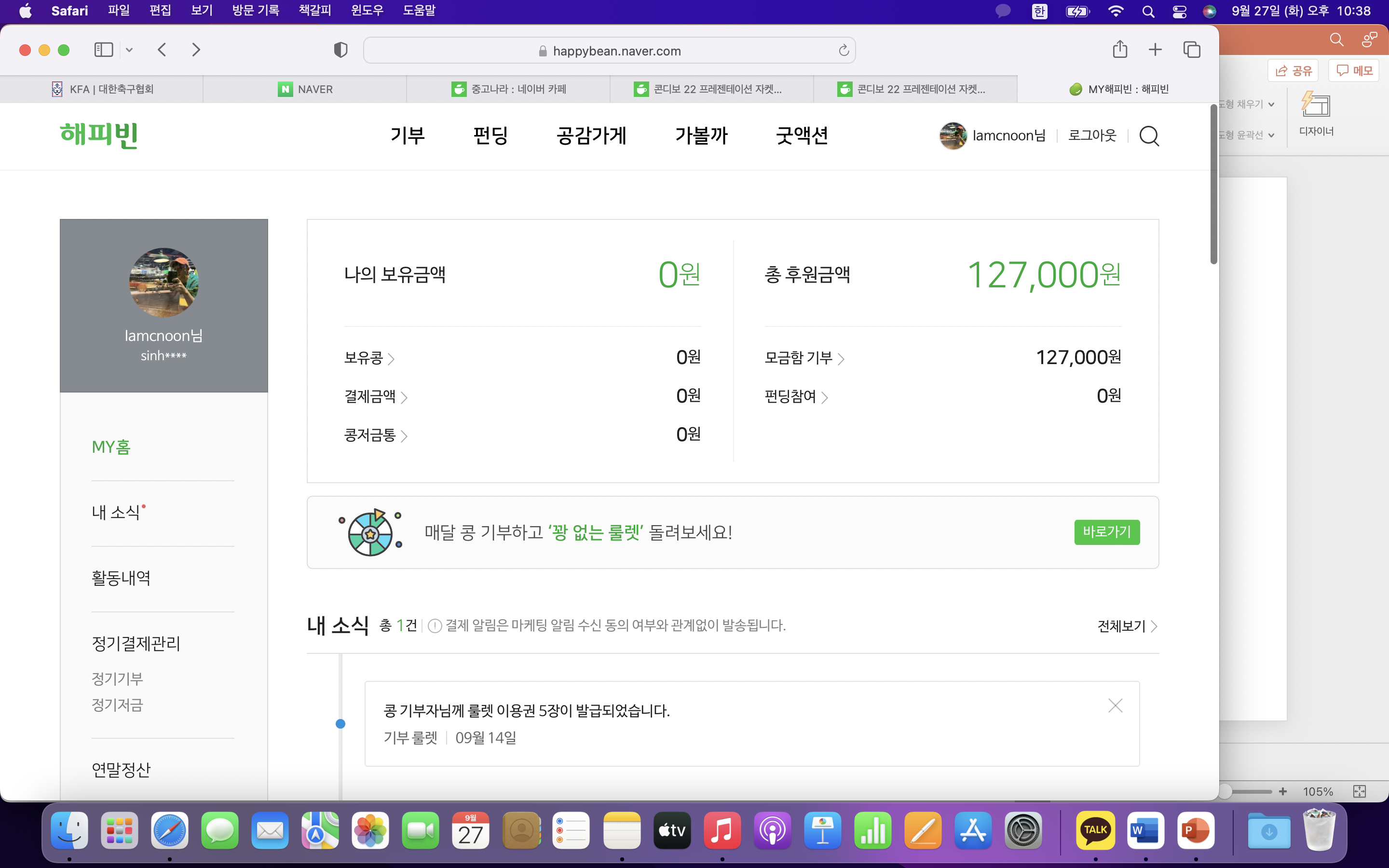This screenshot has width=1389, height=868.
Task: Go forward to the next page
Action: click(196, 50)
